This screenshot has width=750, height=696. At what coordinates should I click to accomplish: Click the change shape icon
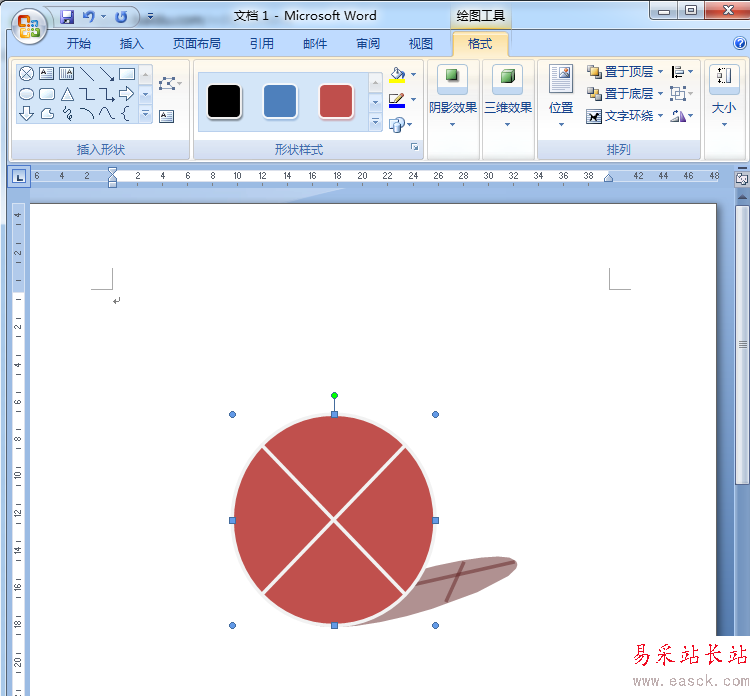point(397,125)
